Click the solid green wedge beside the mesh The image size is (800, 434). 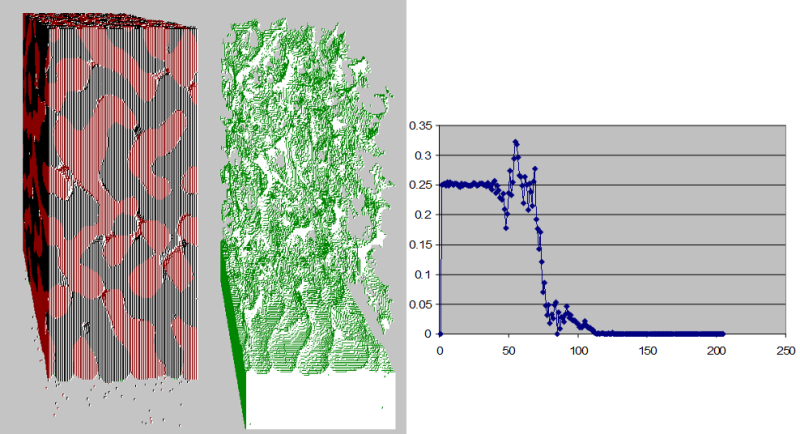231,320
